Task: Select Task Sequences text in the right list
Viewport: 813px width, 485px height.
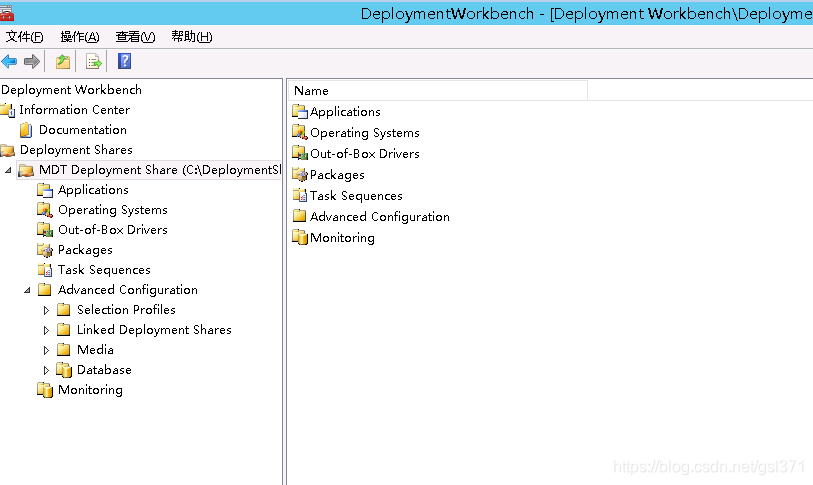Action: (x=356, y=196)
